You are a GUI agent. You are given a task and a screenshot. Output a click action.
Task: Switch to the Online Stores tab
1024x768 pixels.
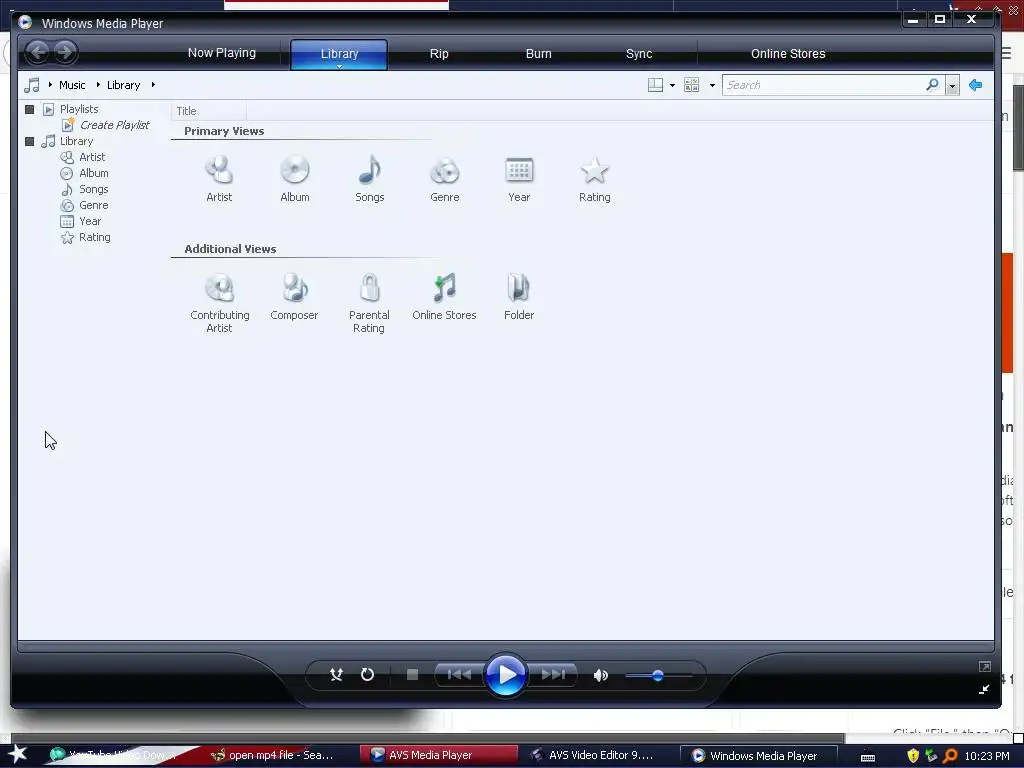[788, 54]
